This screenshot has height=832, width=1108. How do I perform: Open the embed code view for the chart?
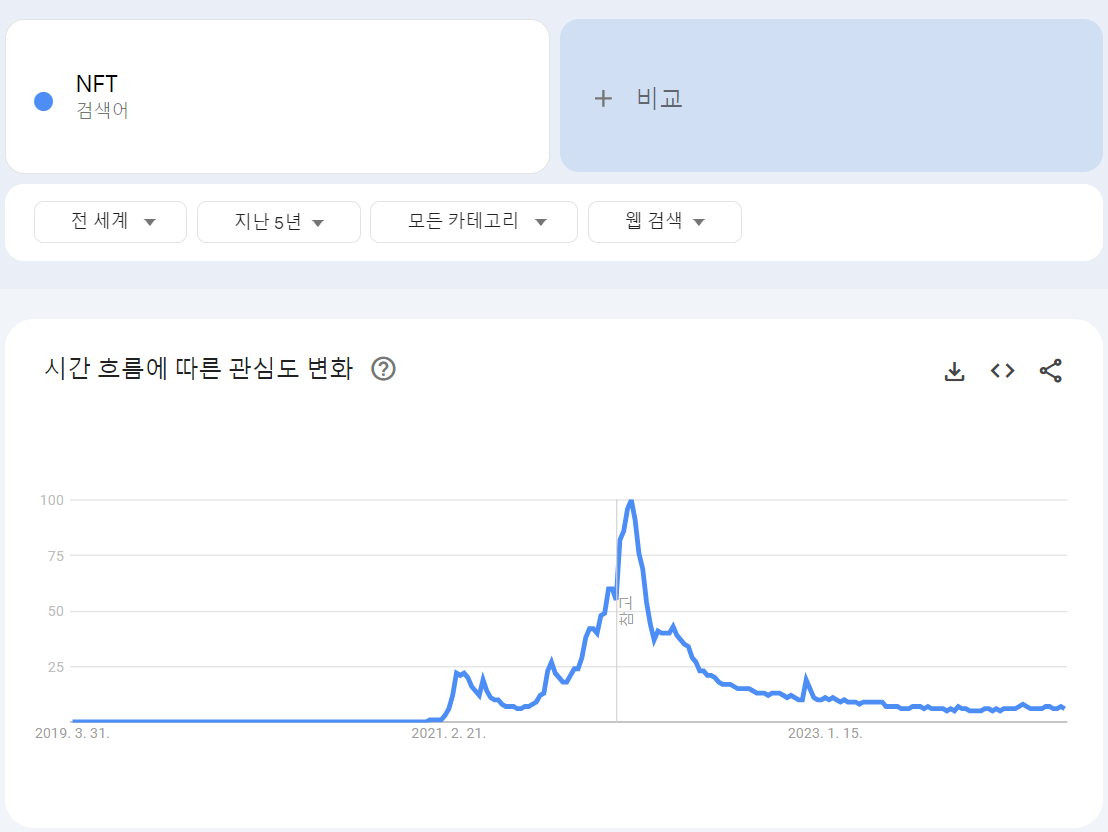click(x=1001, y=370)
